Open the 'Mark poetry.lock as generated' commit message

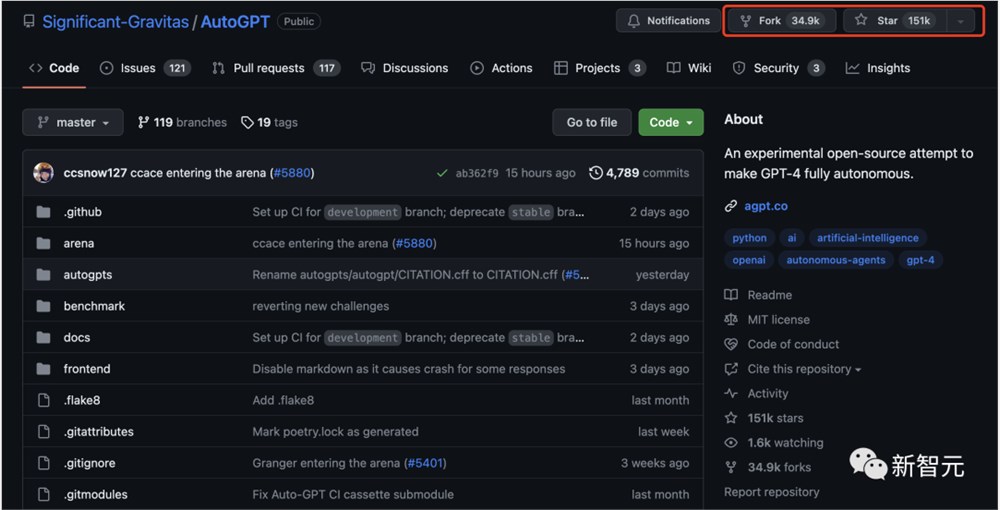pos(335,432)
